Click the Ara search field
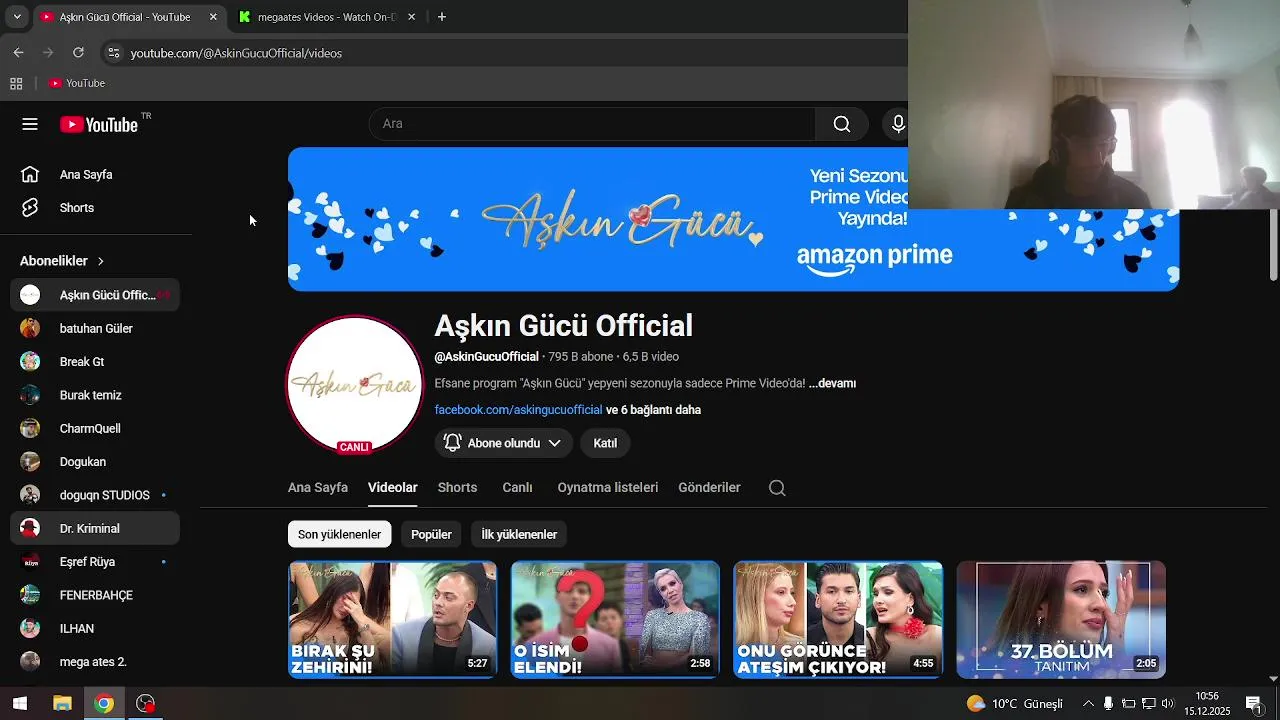Viewport: 1280px width, 720px height. [592, 124]
